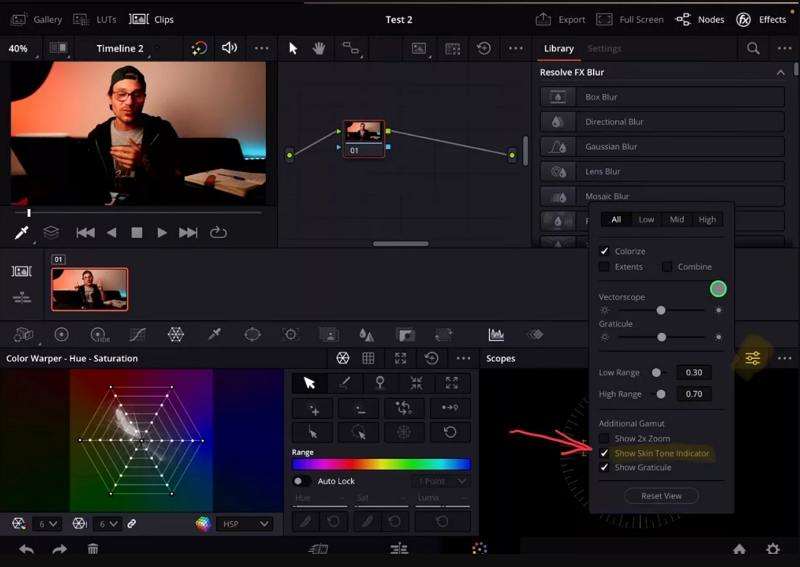The image size is (800, 567).
Task: Mute the viewer audio speaker
Action: (229, 48)
